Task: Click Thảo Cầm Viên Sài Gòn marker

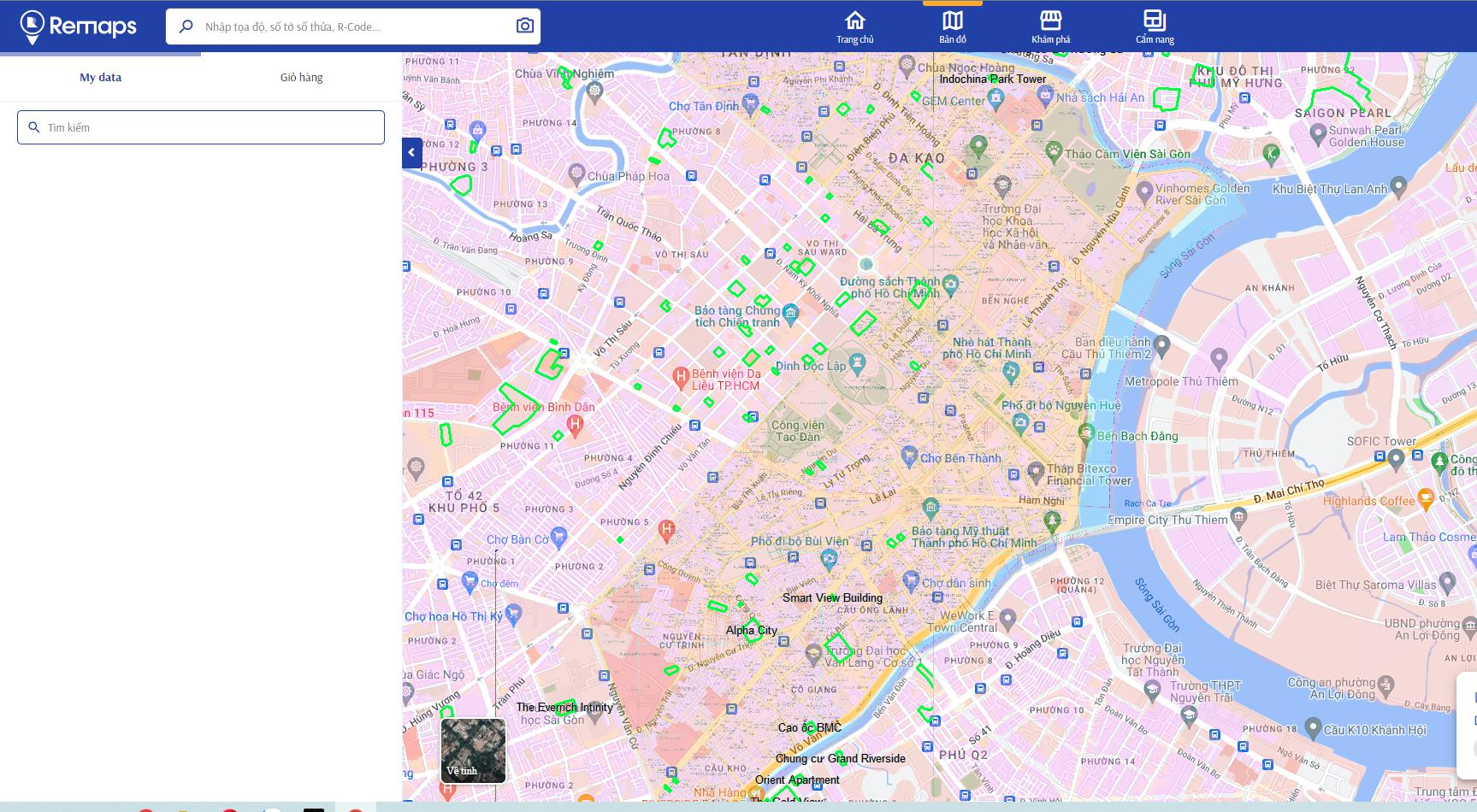Action: coord(1053,151)
